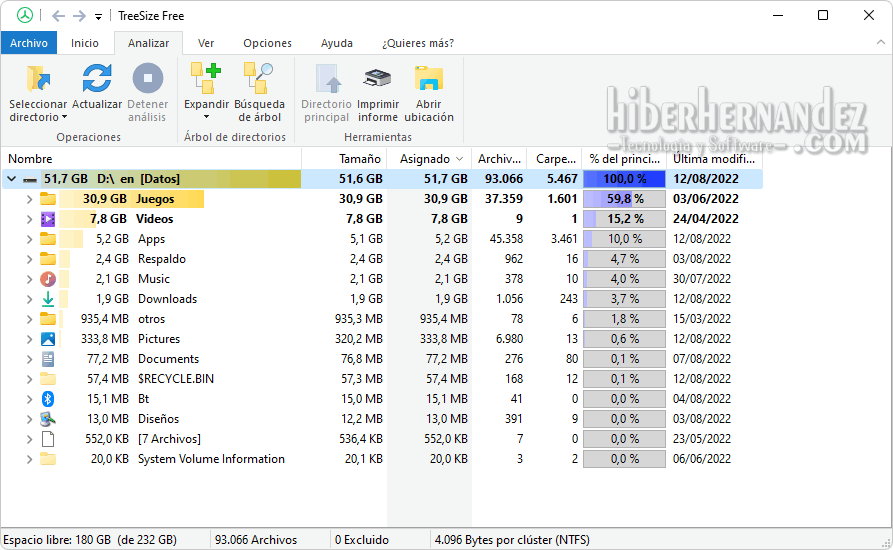Viewport: 893px width, 550px height.
Task: Click the Videos folder icon
Action: click(x=48, y=219)
